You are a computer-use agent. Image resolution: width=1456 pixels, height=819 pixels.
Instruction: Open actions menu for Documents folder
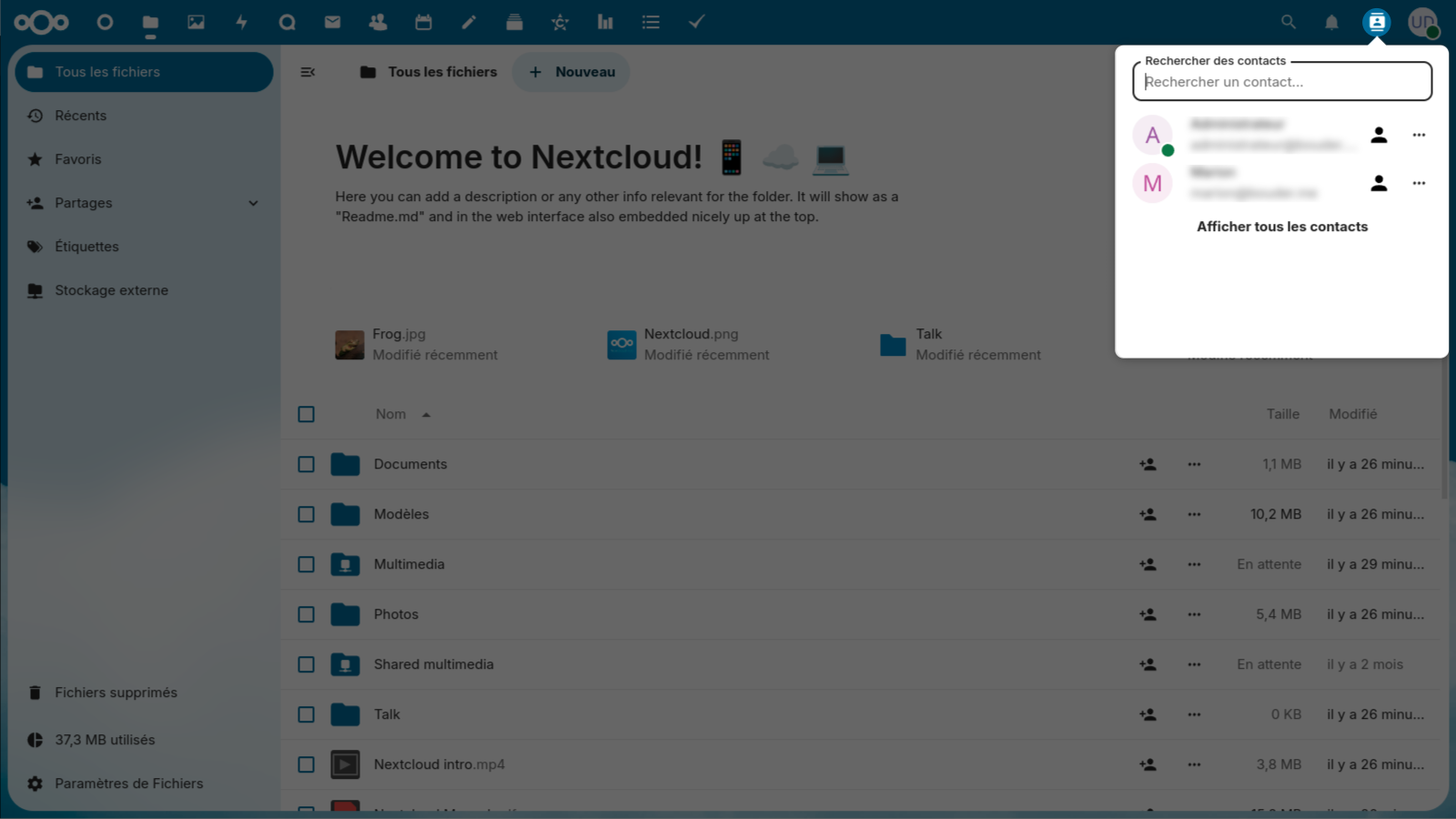(x=1194, y=464)
